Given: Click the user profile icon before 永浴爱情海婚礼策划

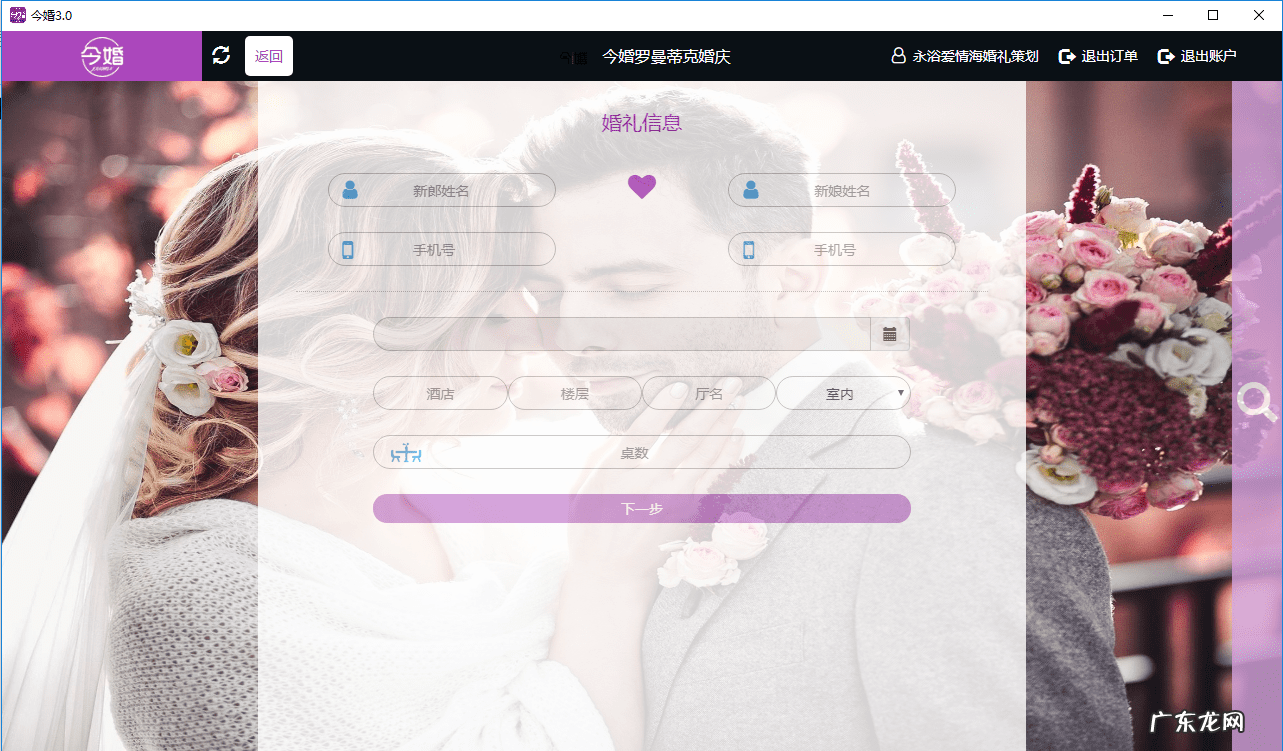Looking at the screenshot, I should tap(897, 56).
